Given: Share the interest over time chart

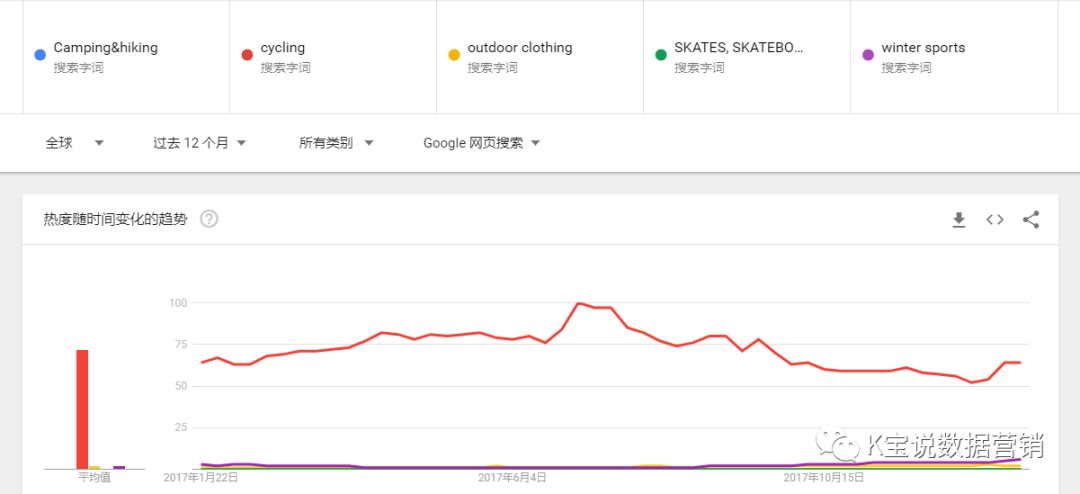Looking at the screenshot, I should tap(1031, 220).
